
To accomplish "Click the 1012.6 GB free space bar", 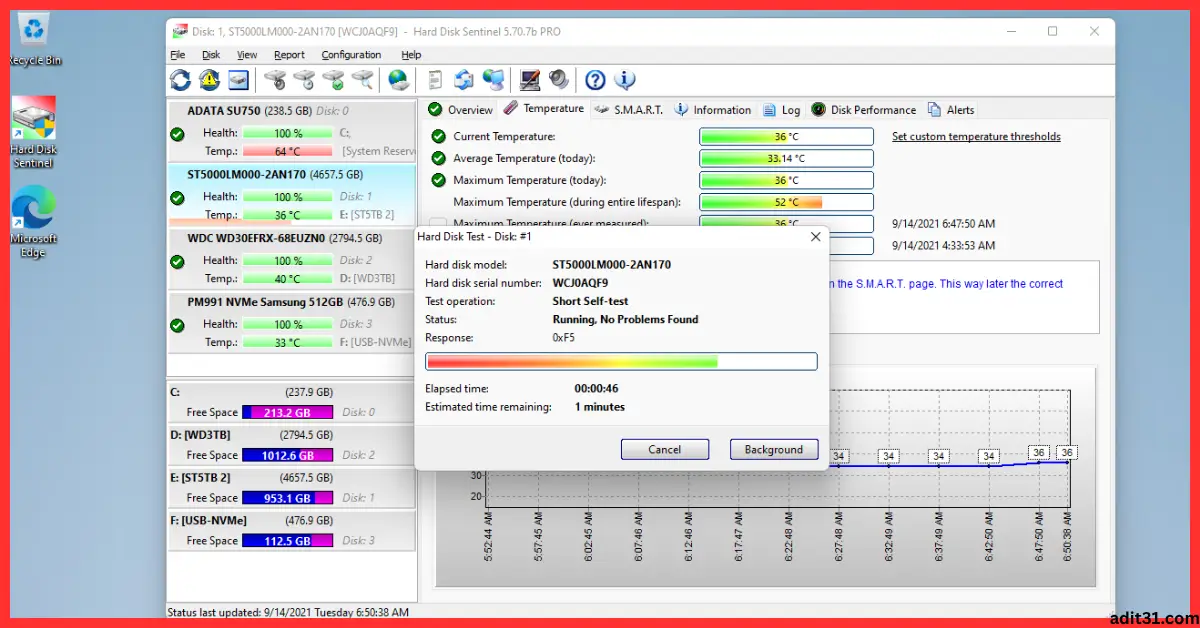I will (x=287, y=455).
